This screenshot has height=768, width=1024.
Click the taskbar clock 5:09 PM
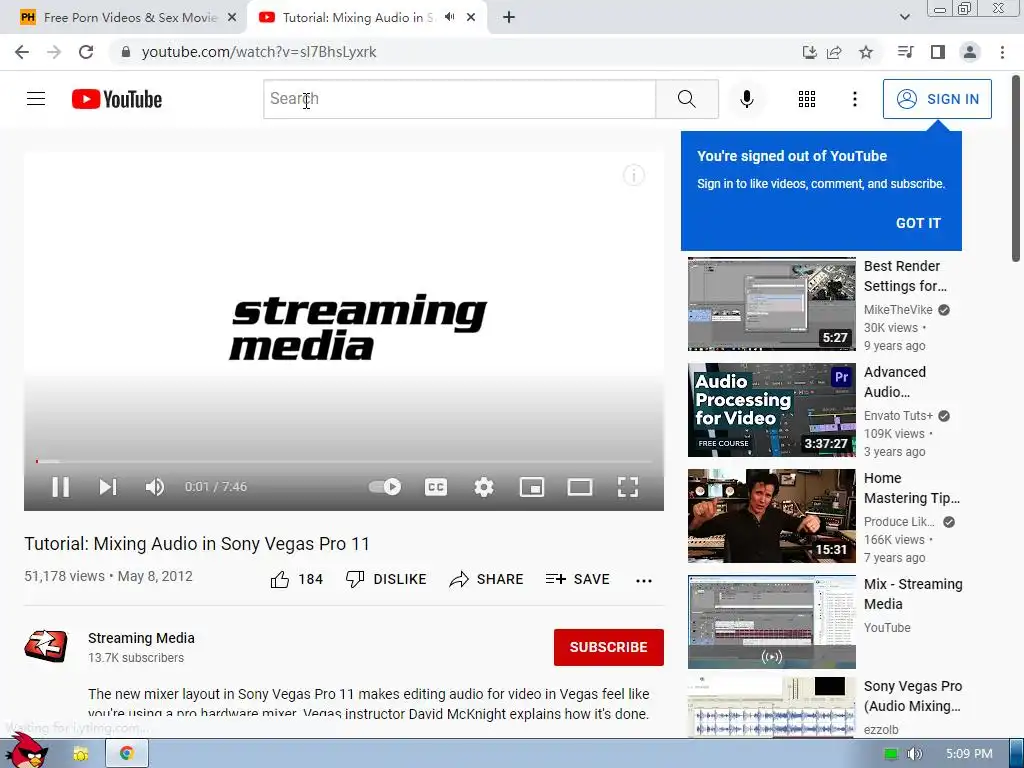tap(969, 754)
